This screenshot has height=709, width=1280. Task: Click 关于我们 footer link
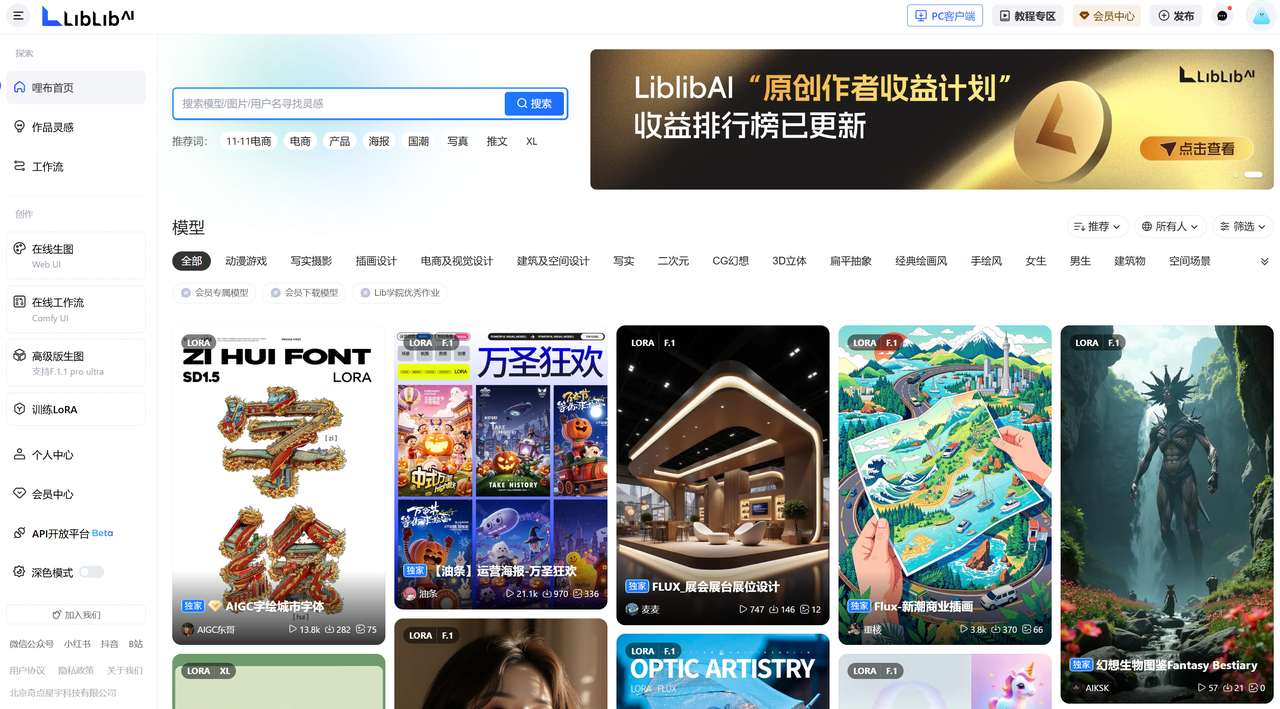coord(125,670)
